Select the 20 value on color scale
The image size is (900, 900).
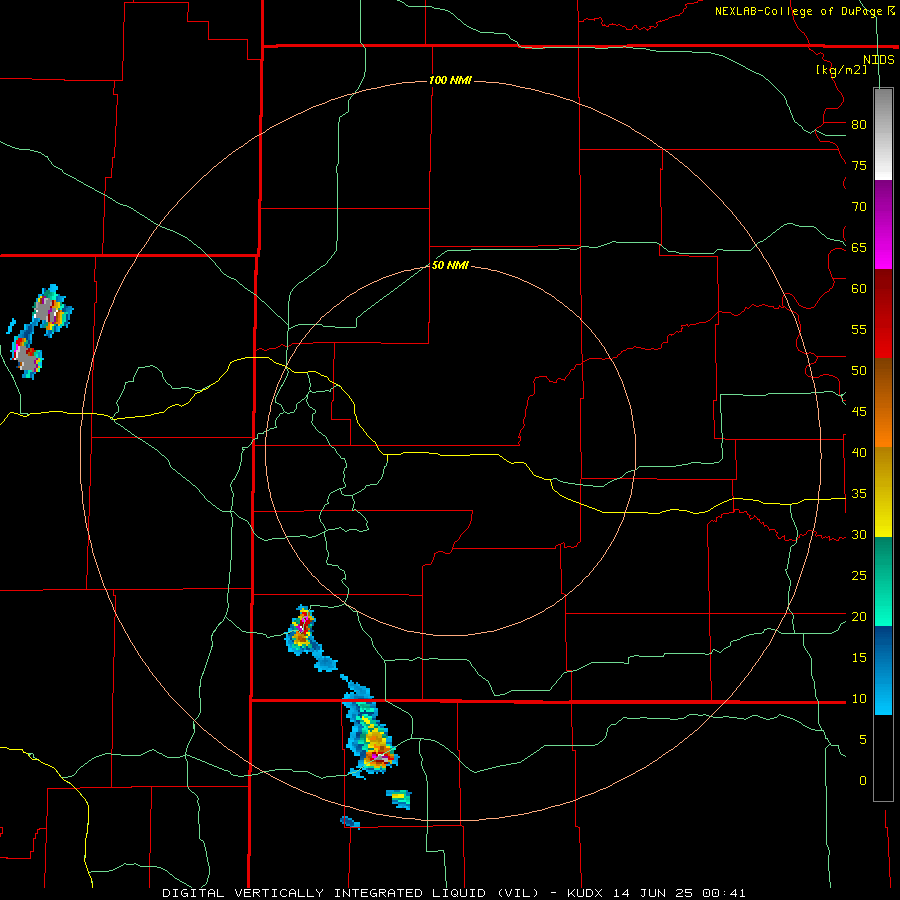pyautogui.click(x=859, y=616)
